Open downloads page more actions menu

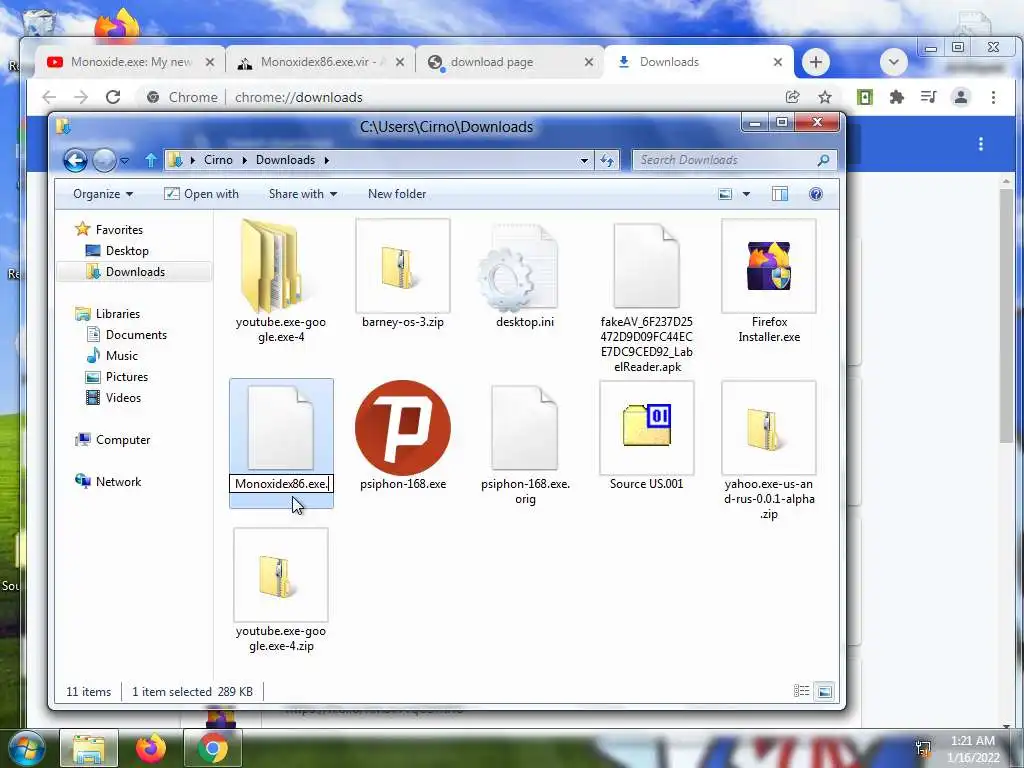[x=980, y=144]
